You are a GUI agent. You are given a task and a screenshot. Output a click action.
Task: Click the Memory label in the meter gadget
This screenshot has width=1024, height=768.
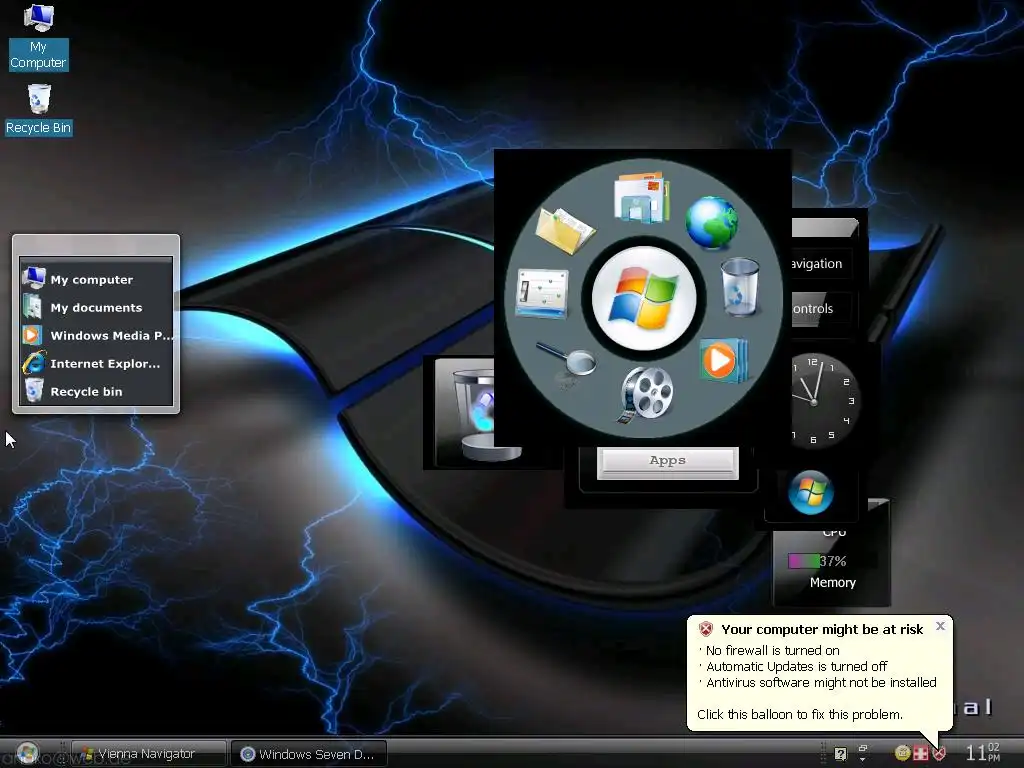[x=833, y=583]
